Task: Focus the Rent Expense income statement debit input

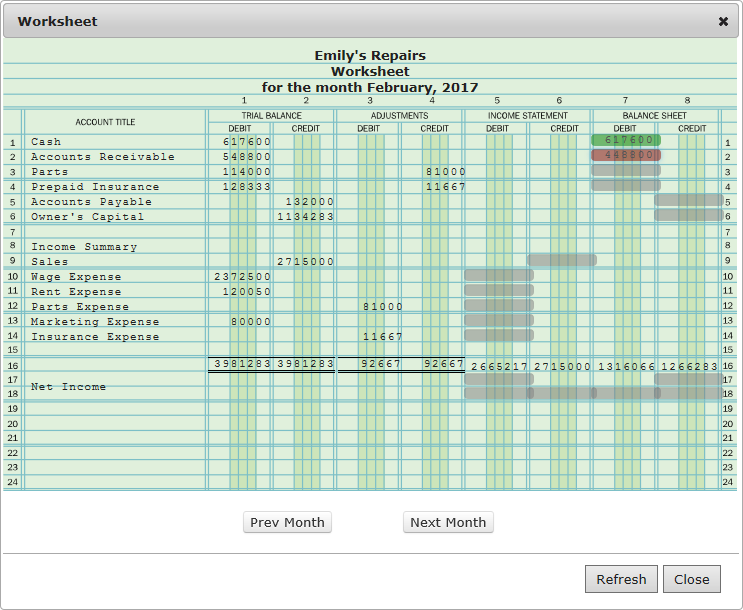Action: 499,290
